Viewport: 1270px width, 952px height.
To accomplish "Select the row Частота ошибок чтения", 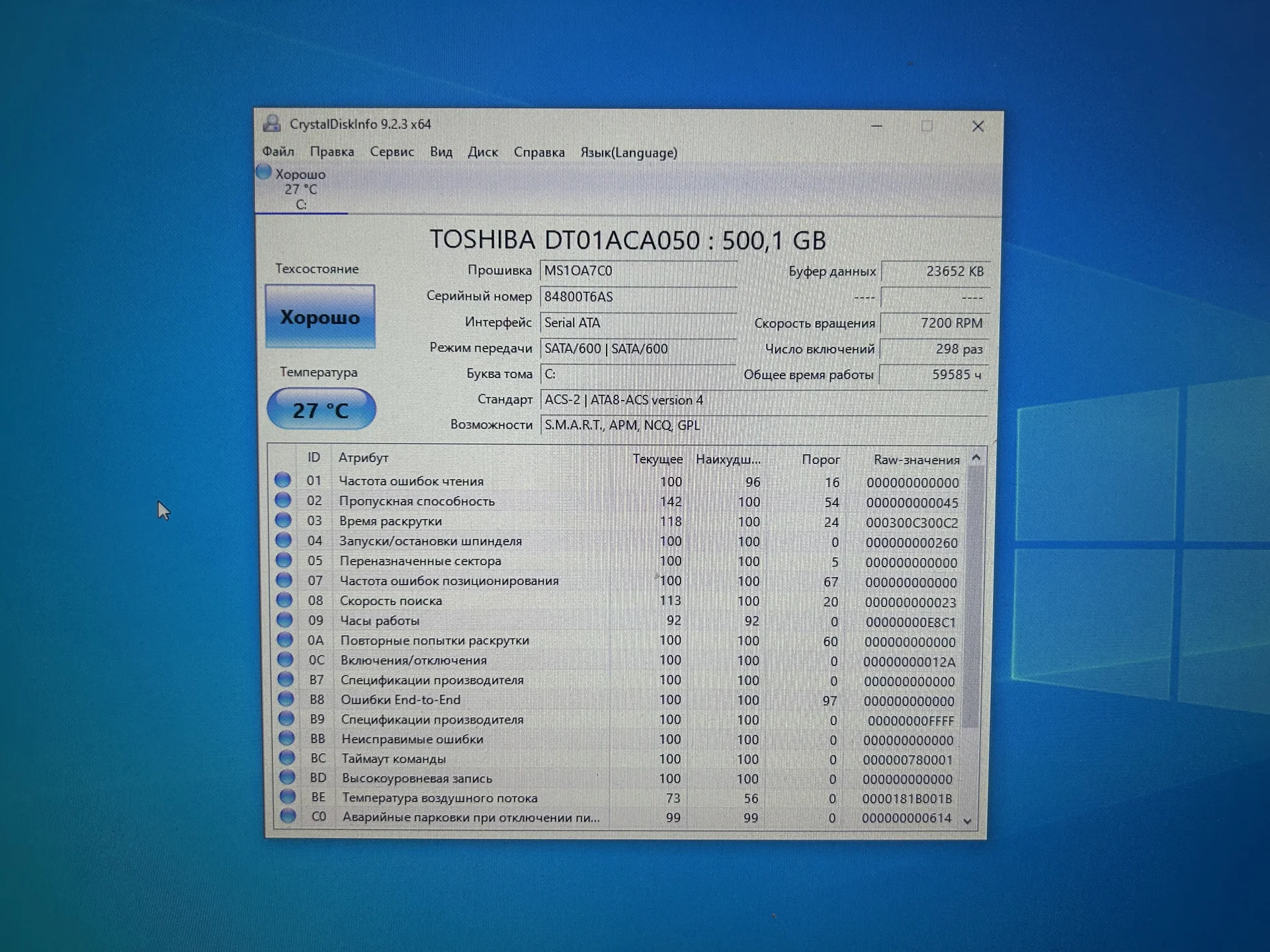I will pyautogui.click(x=619, y=481).
